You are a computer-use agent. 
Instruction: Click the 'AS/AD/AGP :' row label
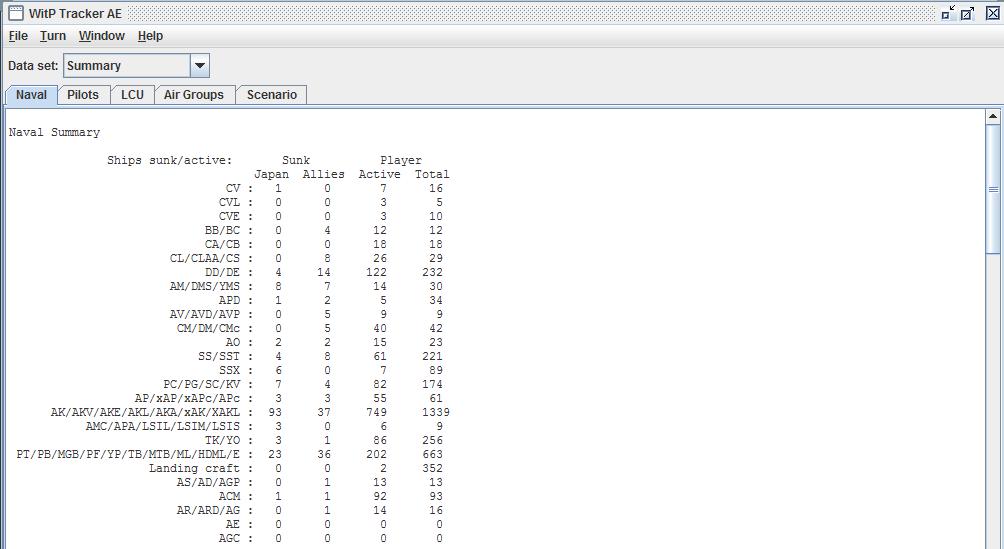pyautogui.click(x=215, y=483)
